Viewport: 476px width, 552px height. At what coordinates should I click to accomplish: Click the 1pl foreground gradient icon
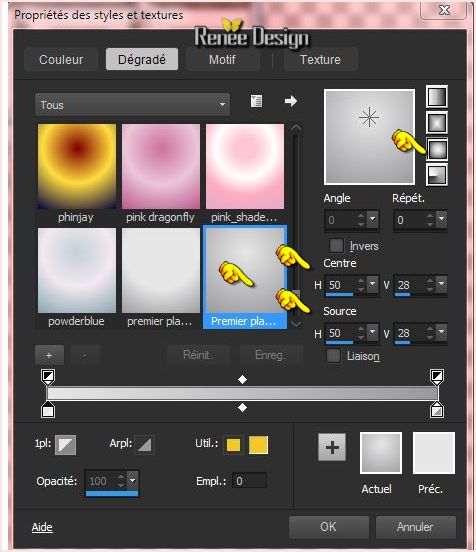[65, 445]
